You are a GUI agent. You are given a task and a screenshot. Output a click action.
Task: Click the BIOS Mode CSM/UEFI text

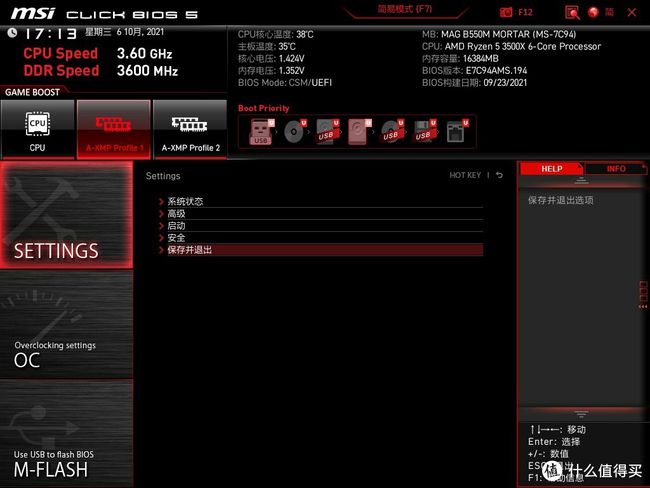[x=285, y=83]
